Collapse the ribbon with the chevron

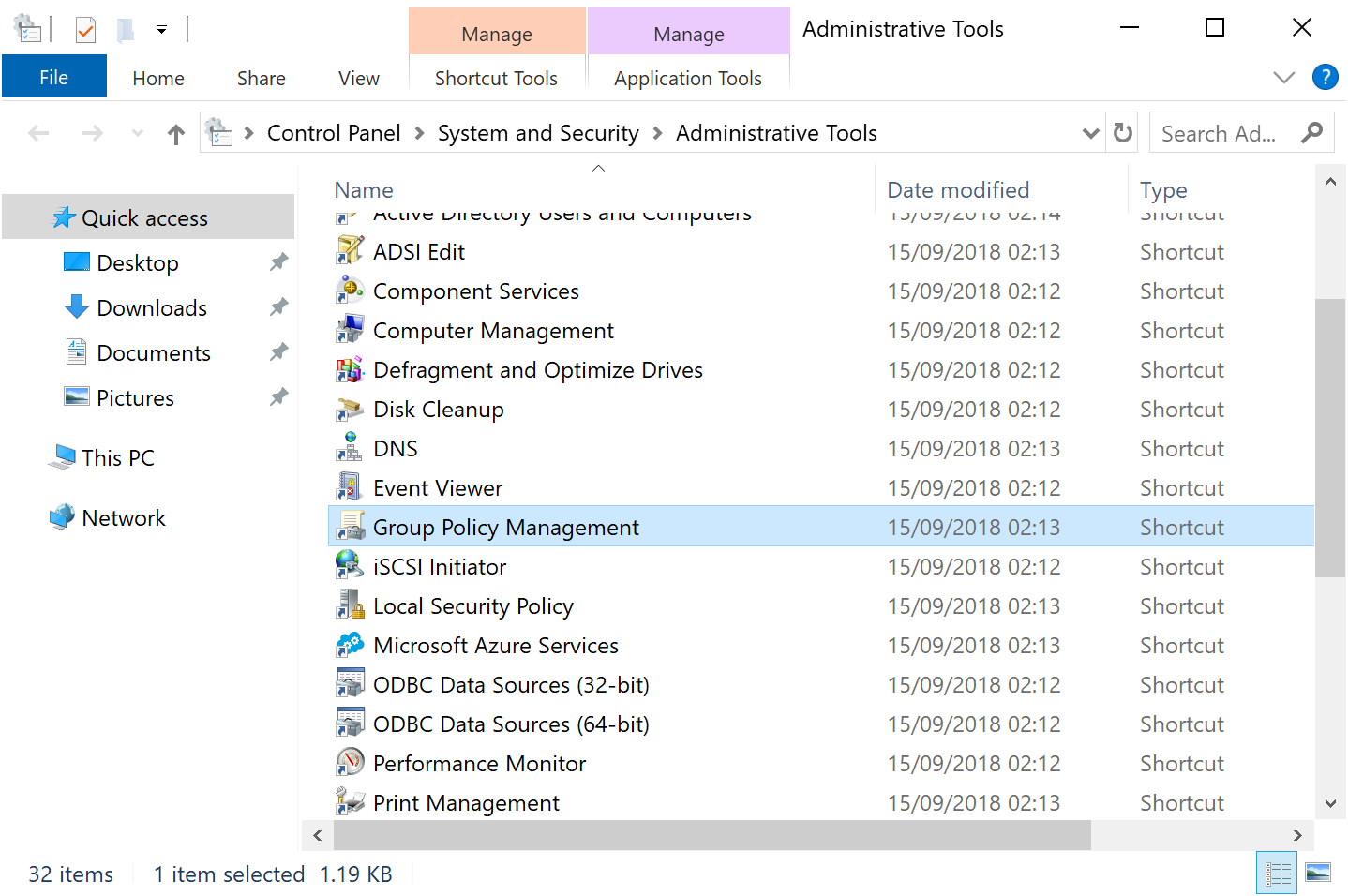pos(1283,78)
